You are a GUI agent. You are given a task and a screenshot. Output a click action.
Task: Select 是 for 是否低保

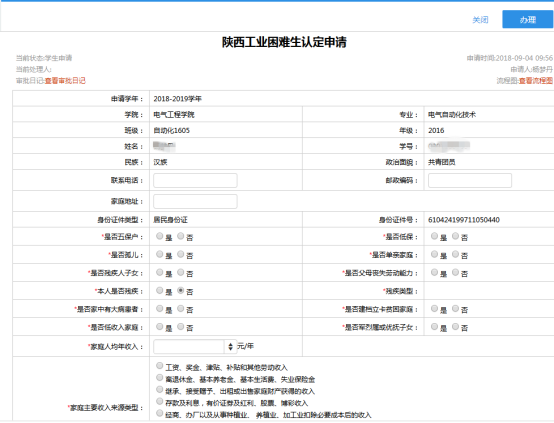click(x=435, y=236)
